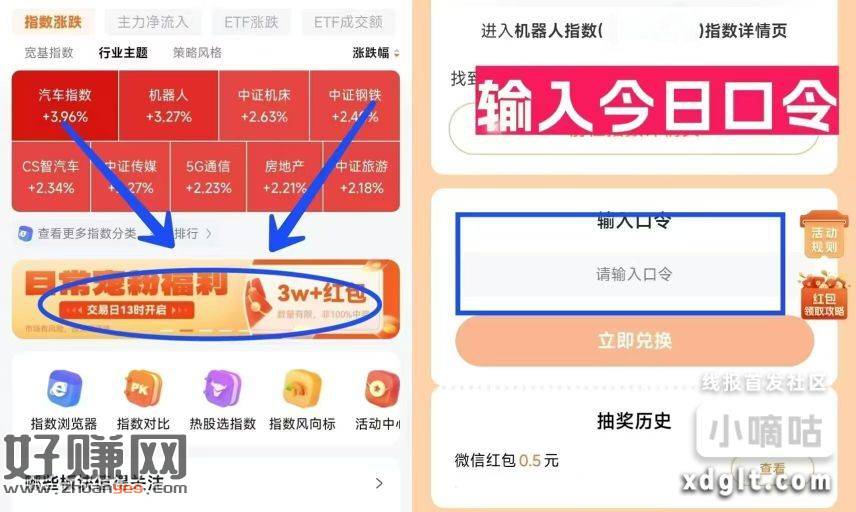Open the 热股选指数 icon
Viewport: 856px width, 512px height.
222,388
